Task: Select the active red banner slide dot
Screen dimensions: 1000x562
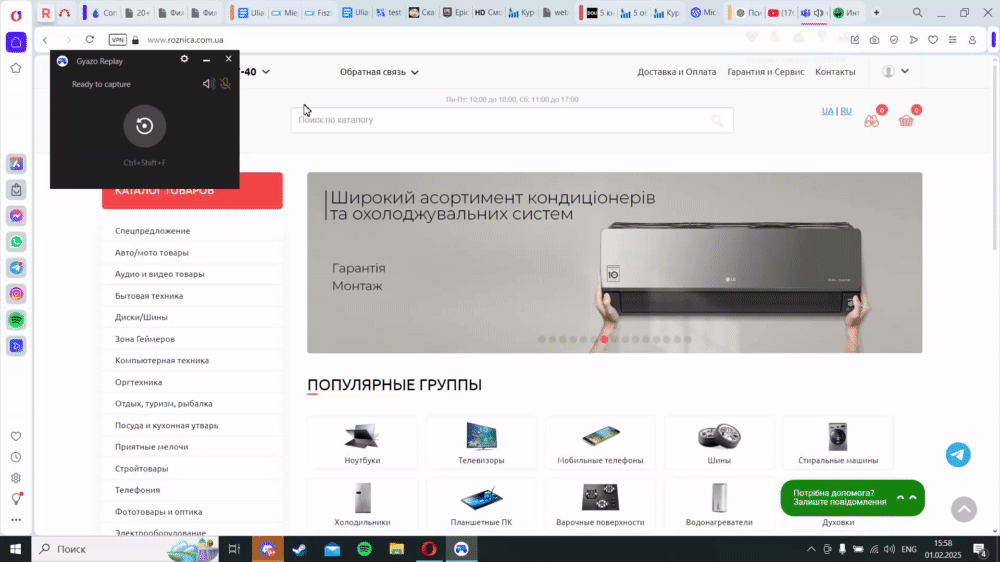Action: pos(604,339)
